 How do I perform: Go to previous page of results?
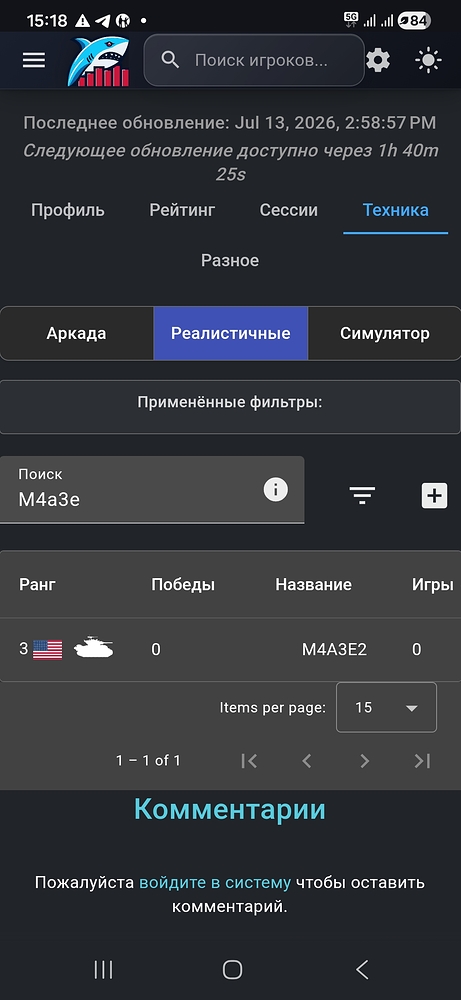(307, 760)
